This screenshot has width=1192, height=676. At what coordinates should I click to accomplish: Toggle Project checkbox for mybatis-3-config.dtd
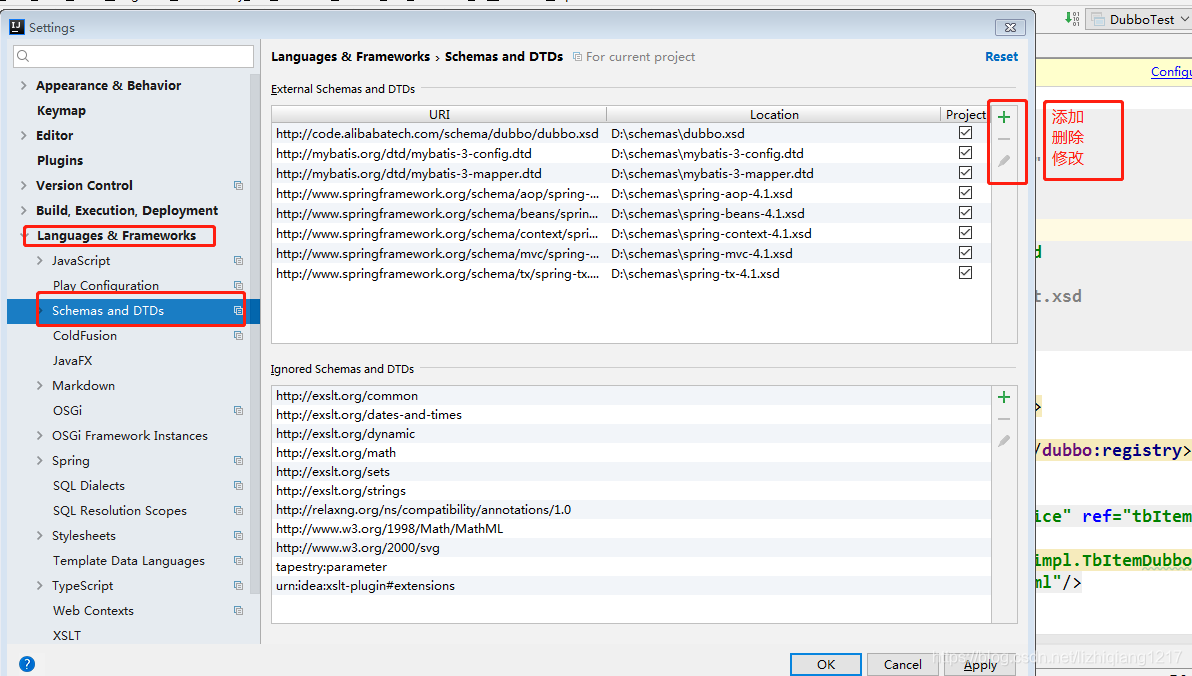click(965, 153)
